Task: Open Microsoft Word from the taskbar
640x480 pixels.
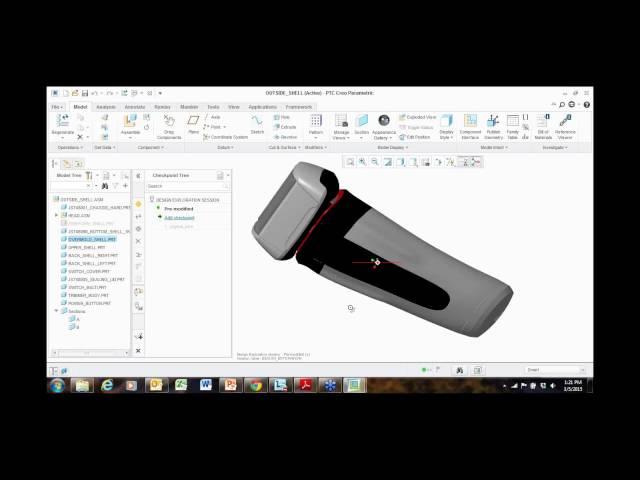Action: tap(206, 385)
